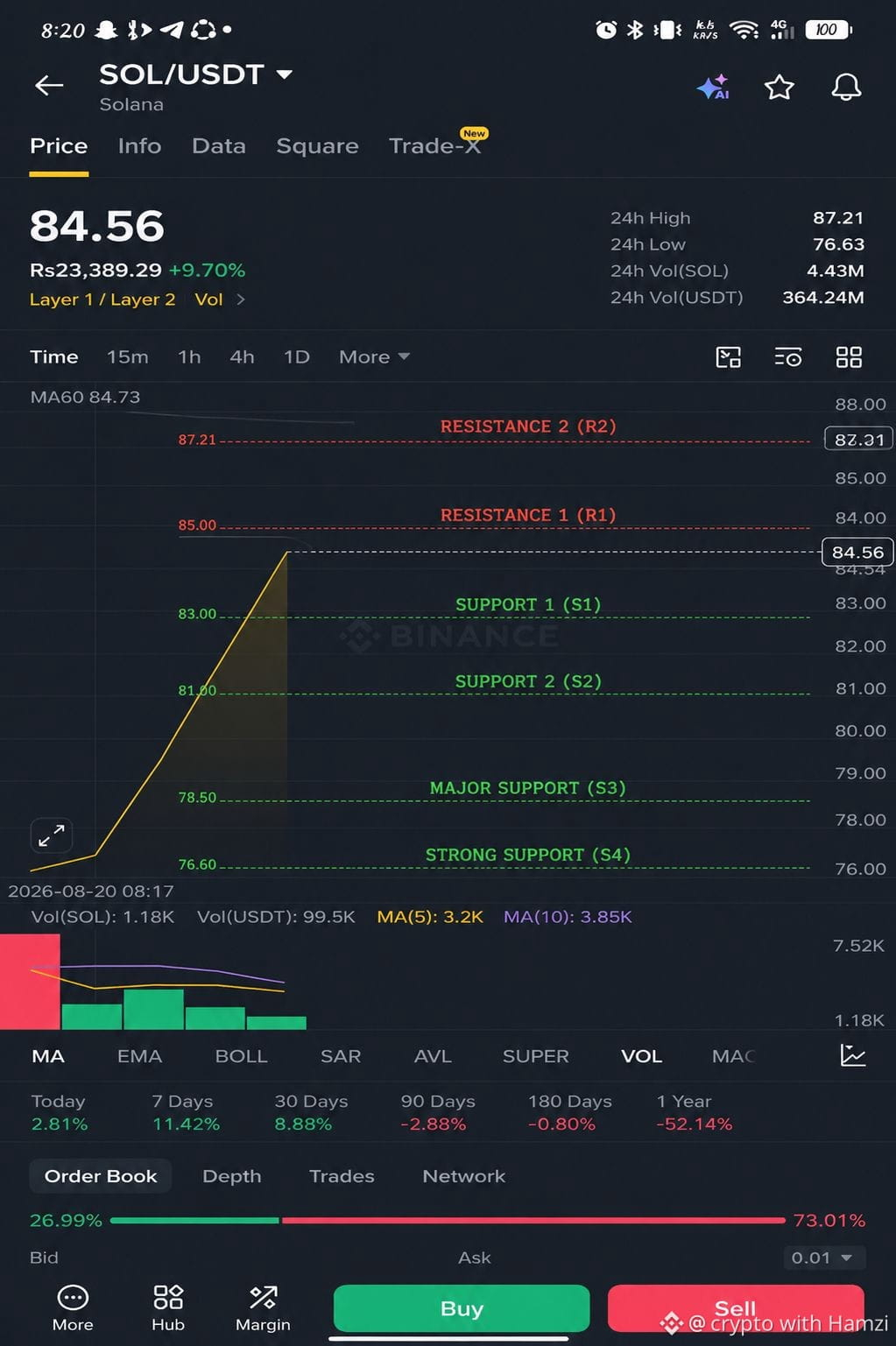Screen dimensions: 896x1346
Task: Tap the 30 Days 8.88% performance
Action: click(311, 1112)
